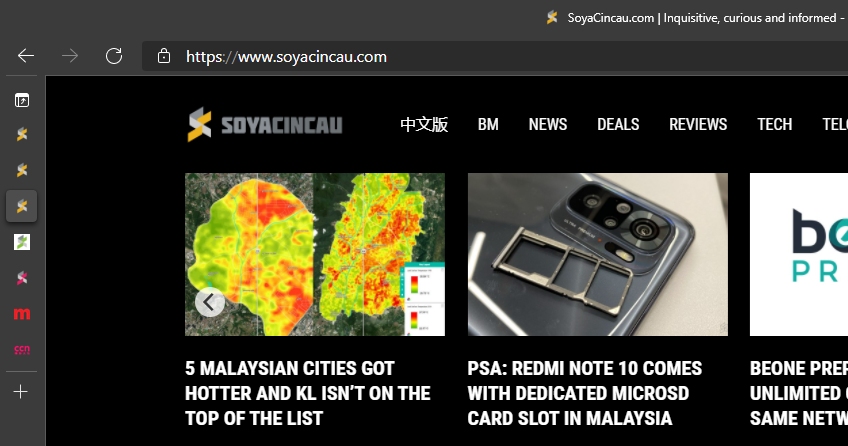848x446 pixels.
Task: Open the white-background SoyaCincau tab
Action: tap(22, 242)
